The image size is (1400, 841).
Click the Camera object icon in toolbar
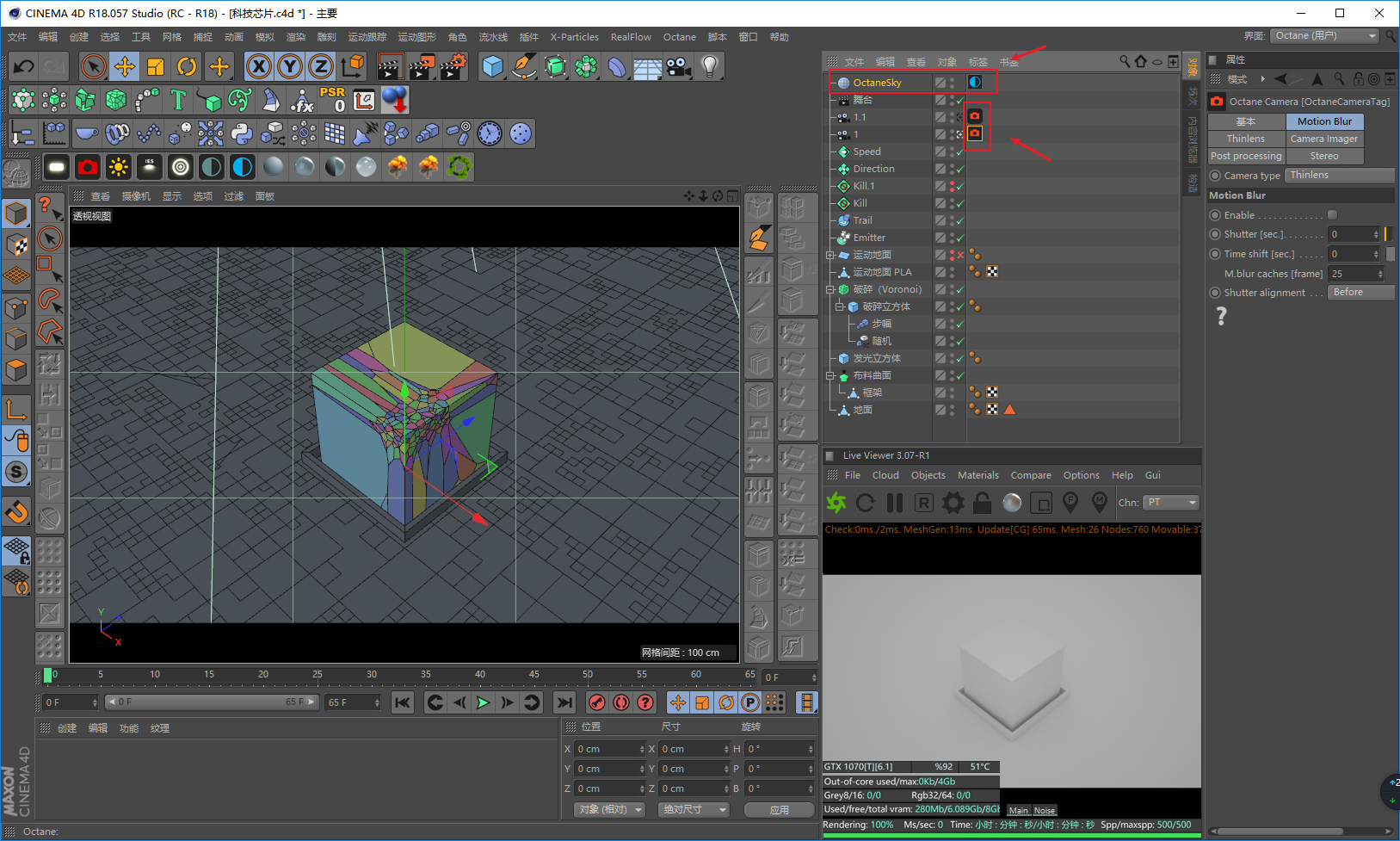pos(679,66)
